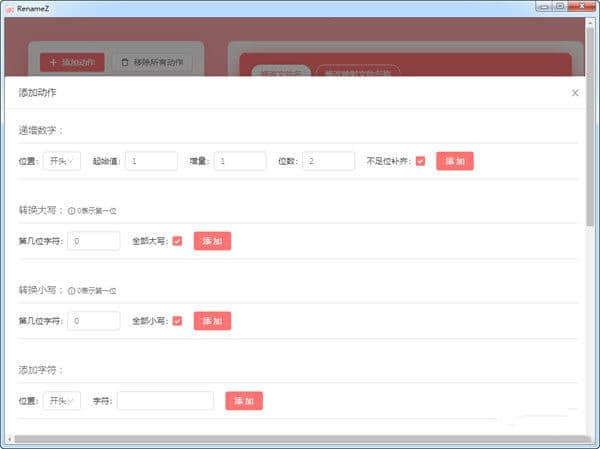Click 添加 button for 递增数字

455,161
